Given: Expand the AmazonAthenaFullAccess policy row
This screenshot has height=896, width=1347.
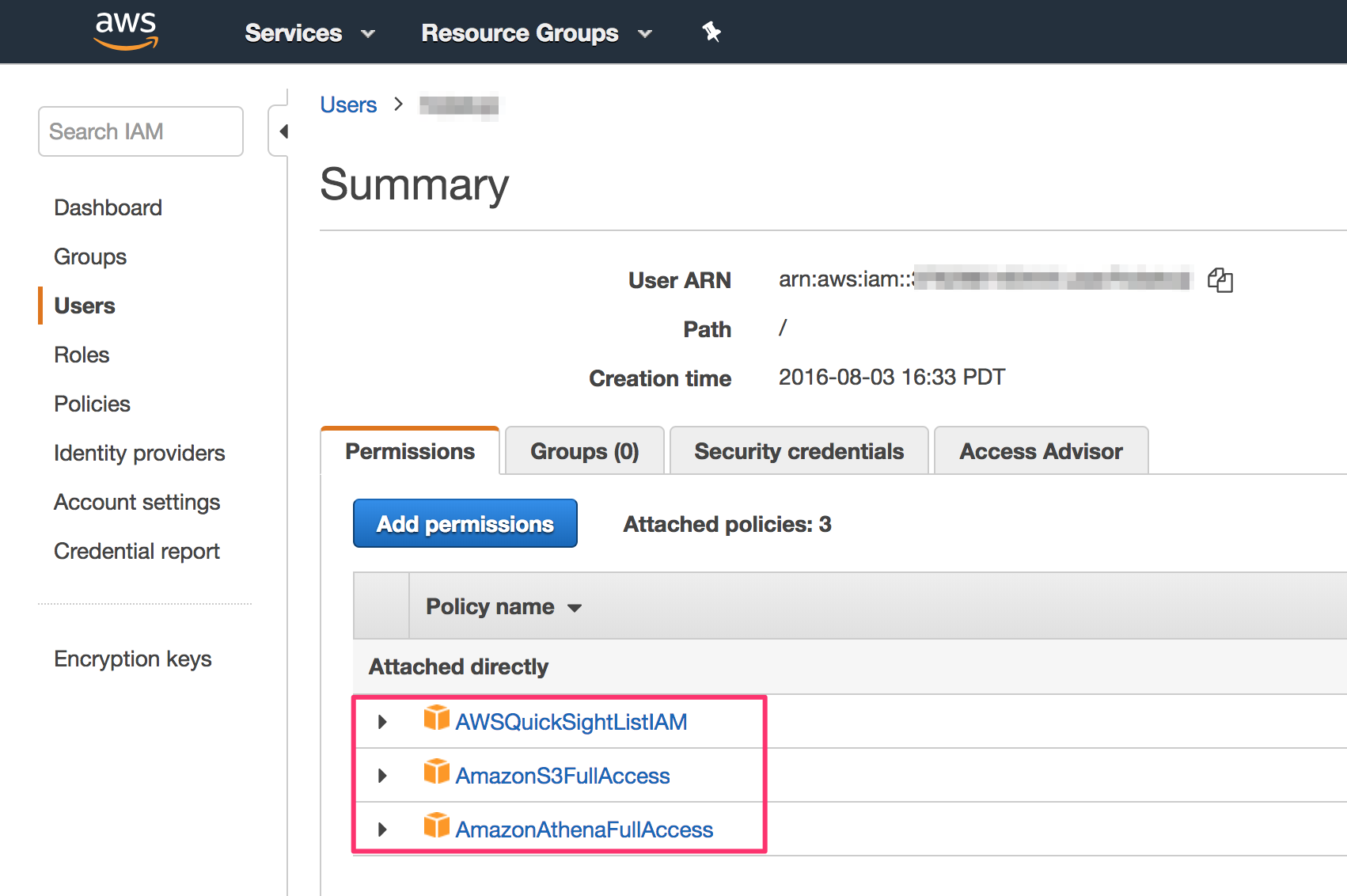Looking at the screenshot, I should click(x=382, y=830).
